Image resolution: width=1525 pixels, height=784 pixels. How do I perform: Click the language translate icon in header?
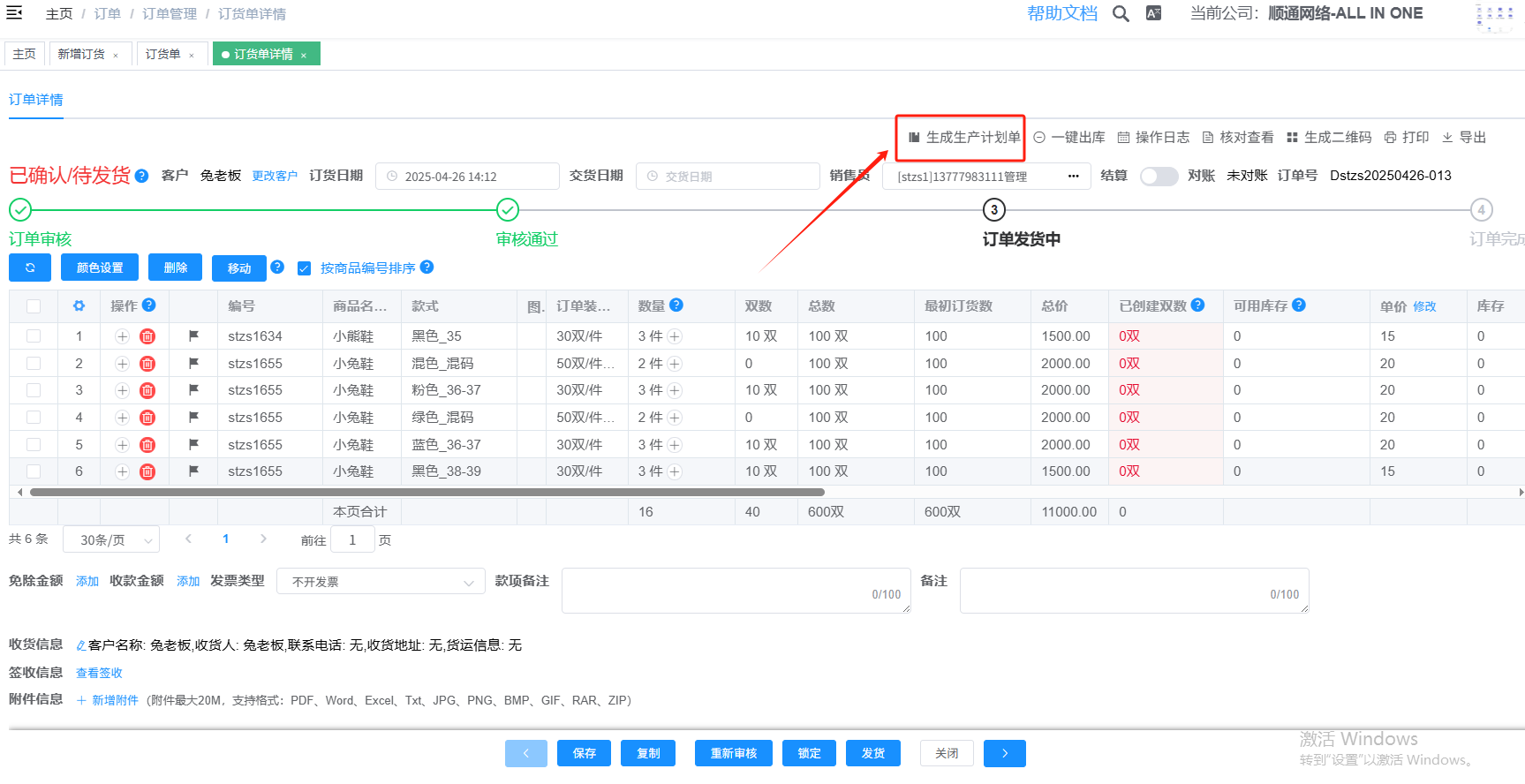1153,13
